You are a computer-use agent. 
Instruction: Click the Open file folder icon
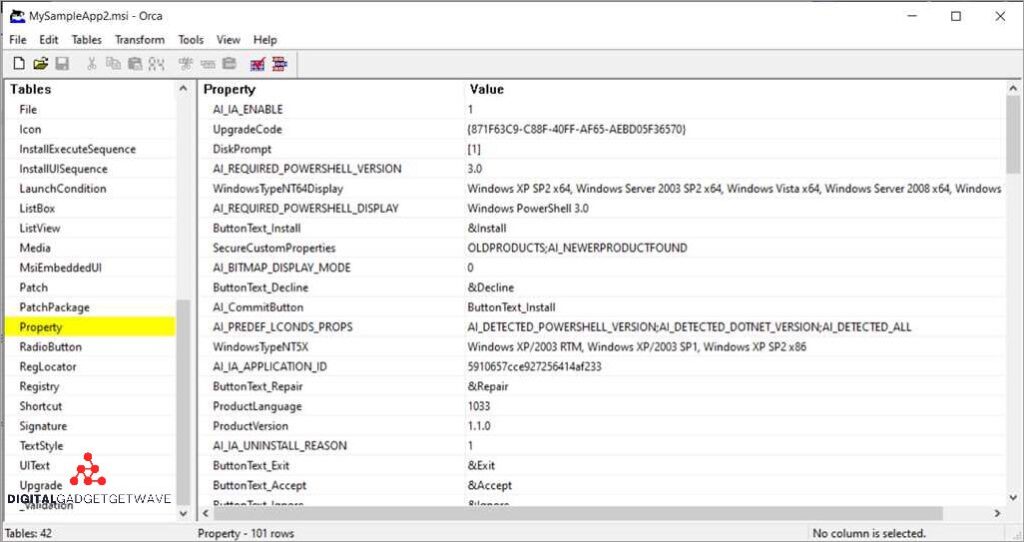40,64
